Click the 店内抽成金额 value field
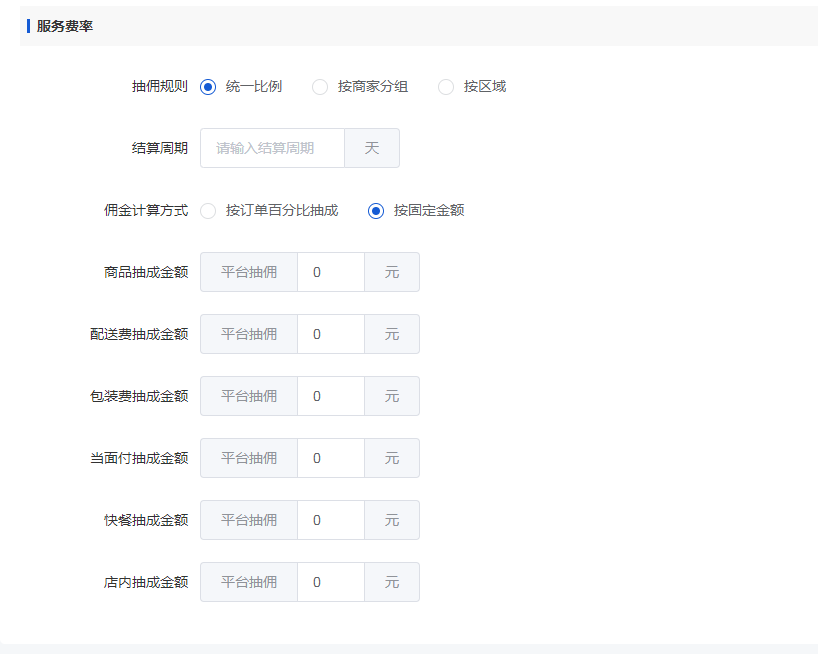This screenshot has height=654, width=818. click(331, 583)
